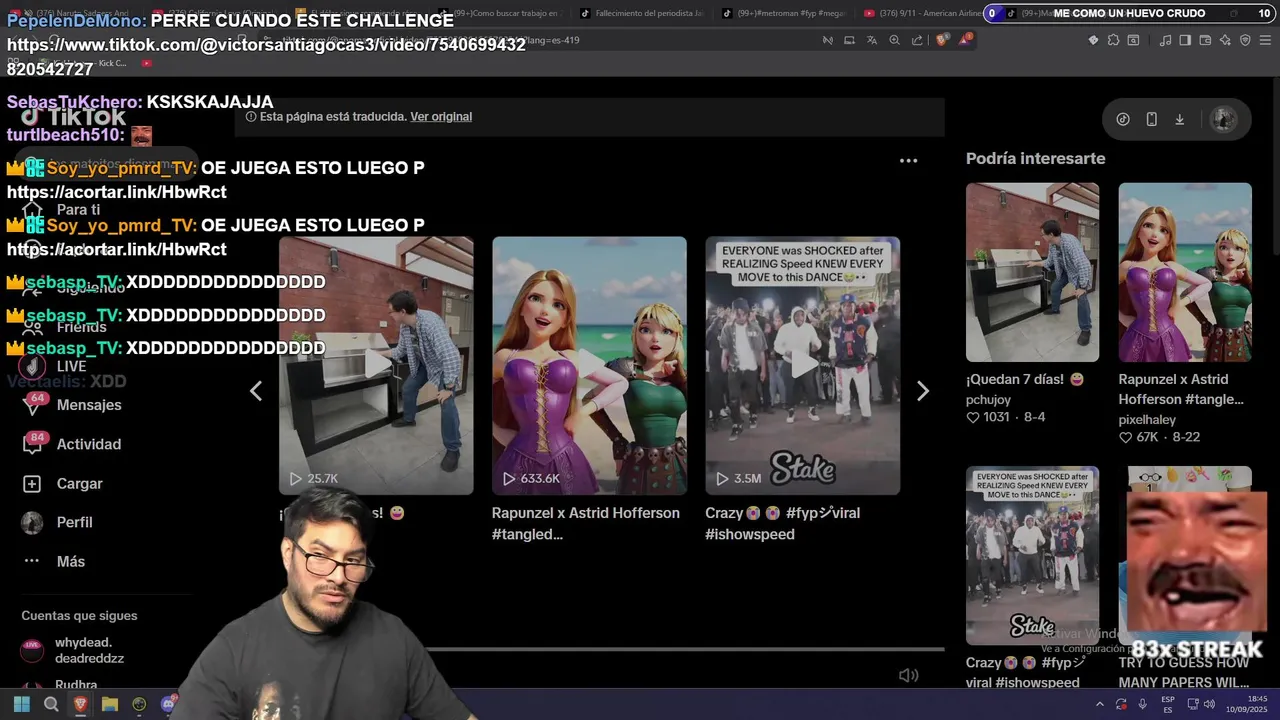This screenshot has width=1280, height=720.
Task: Open the Brave Rewards triangle icon
Action: coord(965,40)
